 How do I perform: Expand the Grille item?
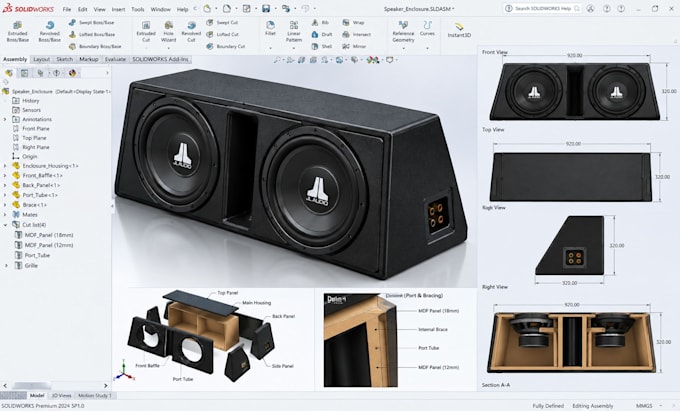(x=6, y=265)
